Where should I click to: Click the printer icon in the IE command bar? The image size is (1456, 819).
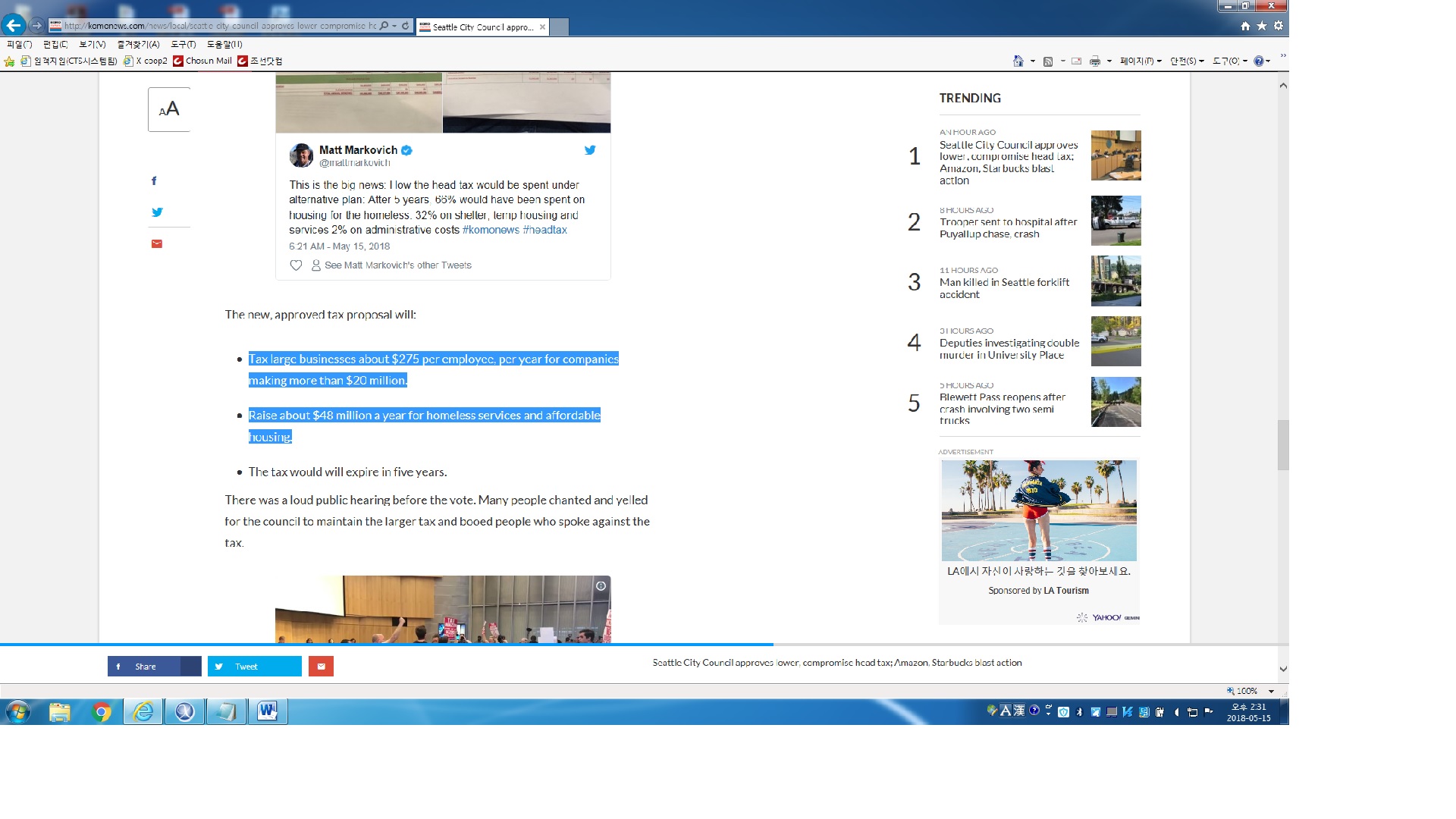(1094, 61)
